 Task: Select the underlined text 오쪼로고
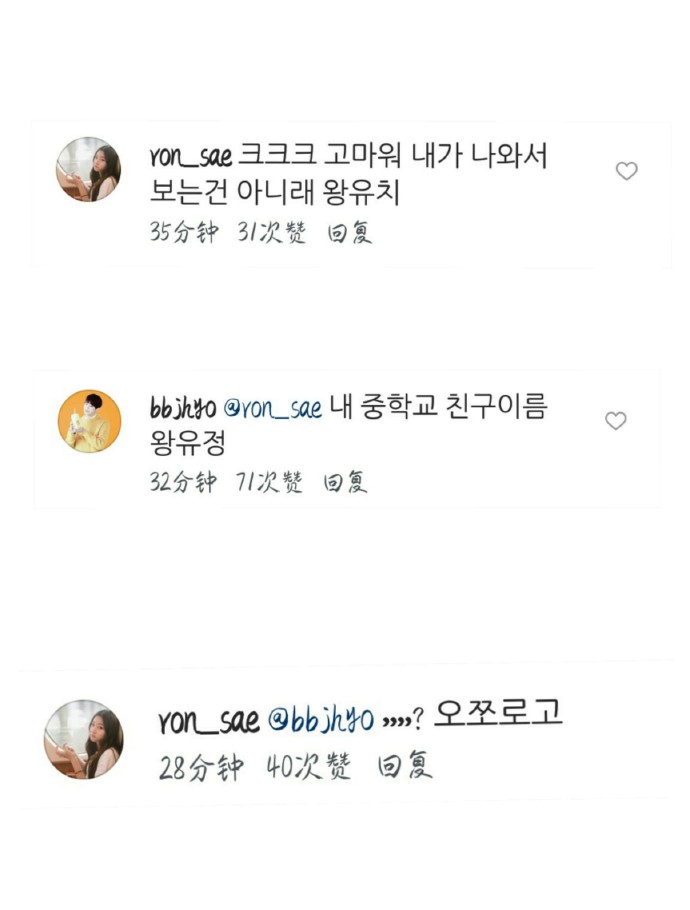(498, 712)
